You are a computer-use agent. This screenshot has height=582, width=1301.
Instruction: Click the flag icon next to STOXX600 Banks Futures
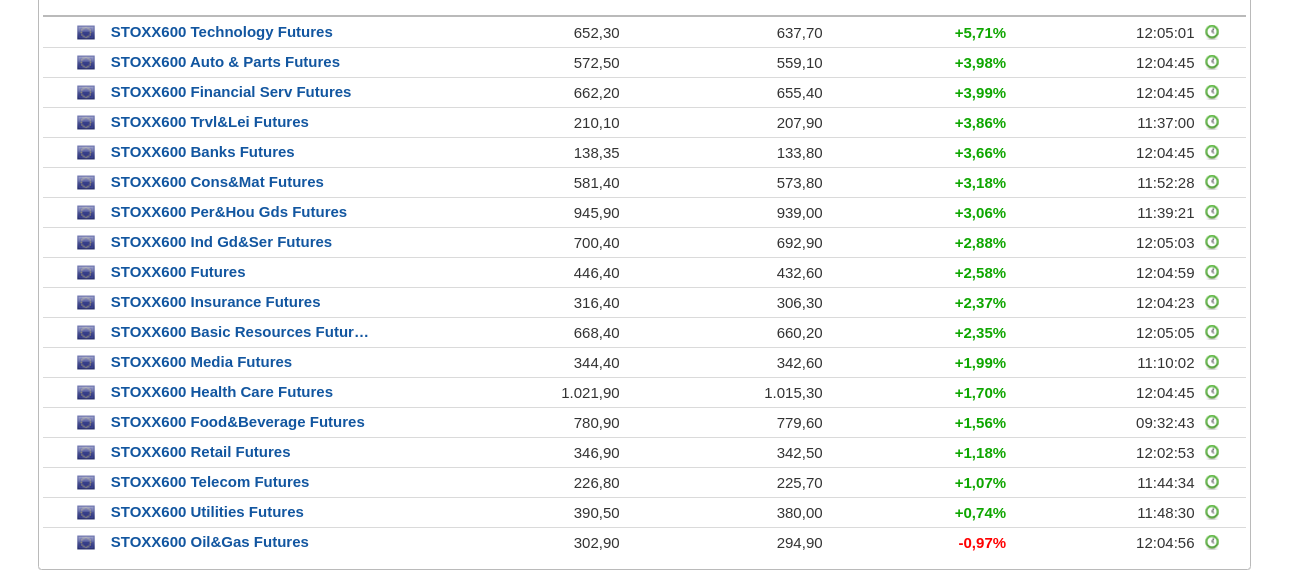[86, 153]
